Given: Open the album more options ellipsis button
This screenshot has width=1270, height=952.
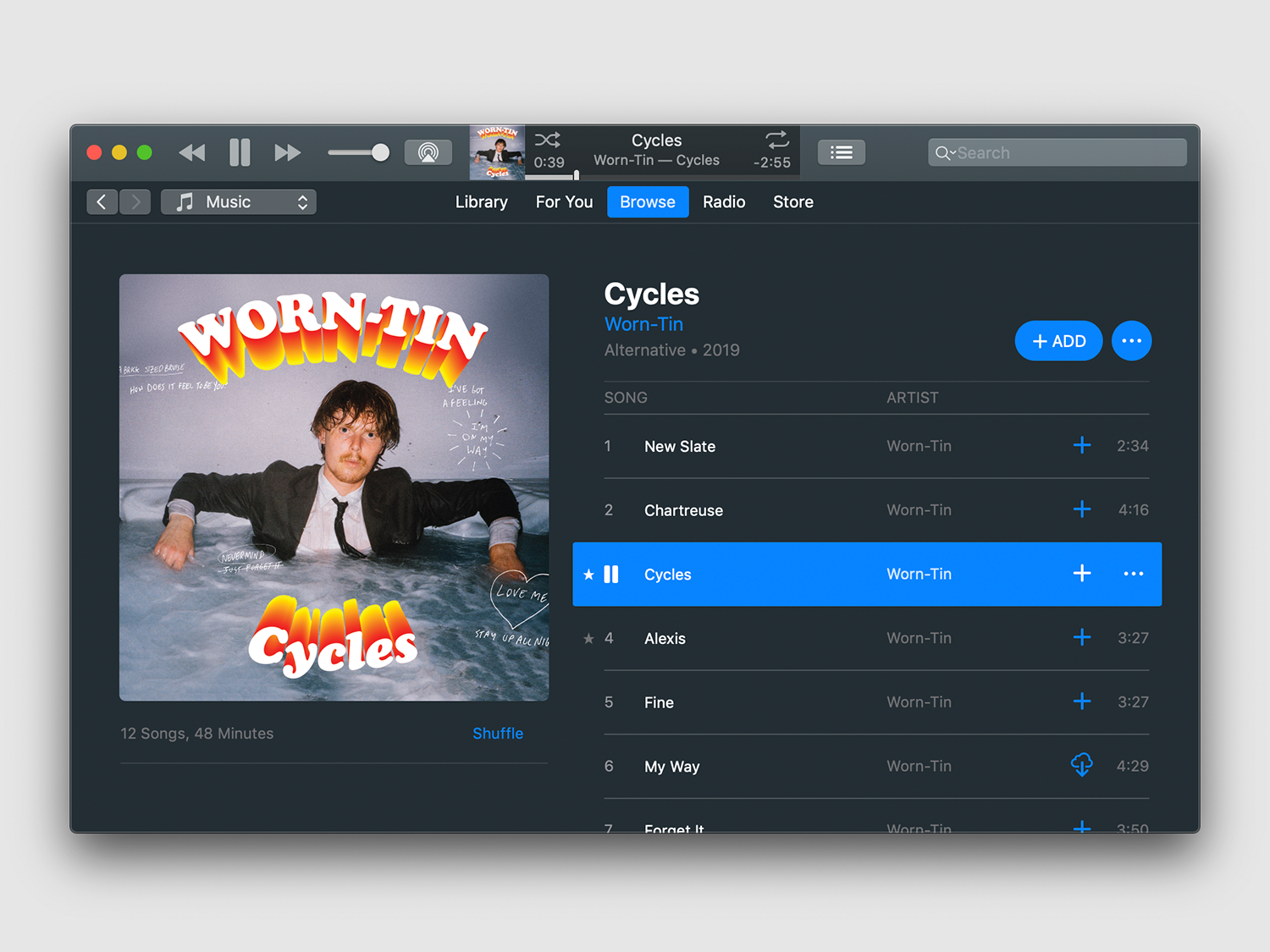Looking at the screenshot, I should coord(1131,341).
